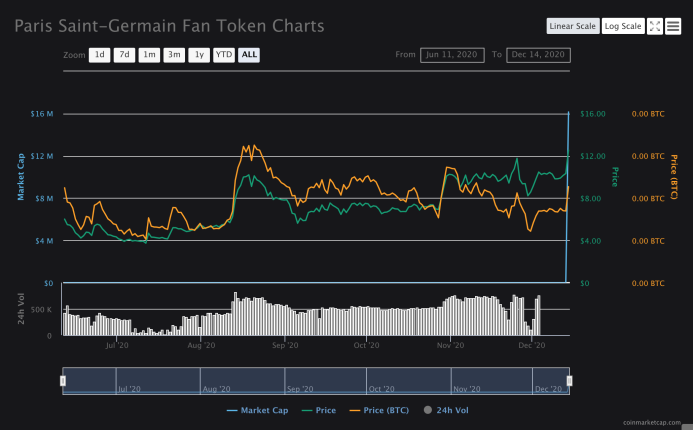Click the Paris Saint-Germain Fan Token Charts title

click(169, 26)
